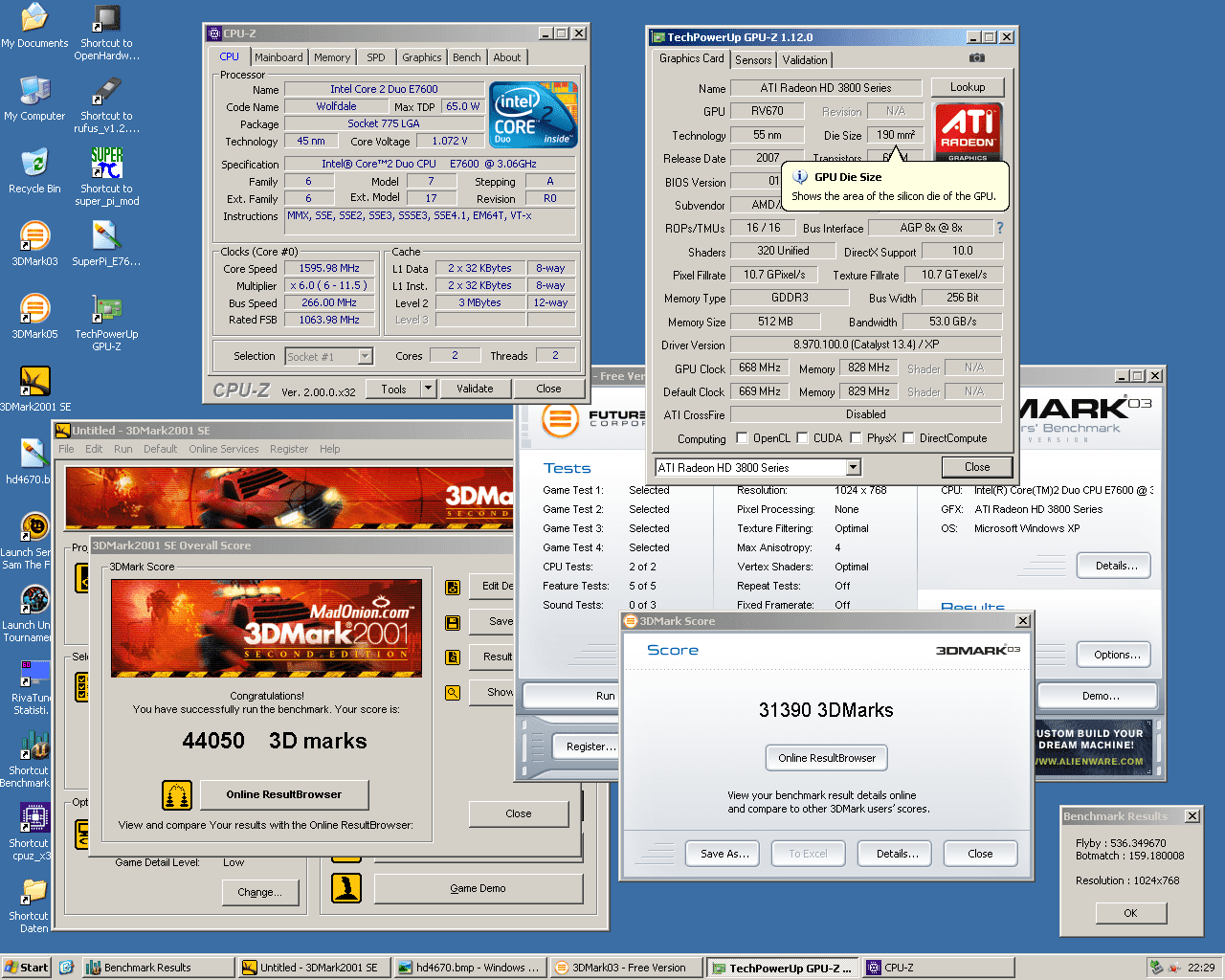Click the Internet Explorer quick launch icon
Image resolution: width=1225 pixels, height=980 pixels.
[x=66, y=968]
